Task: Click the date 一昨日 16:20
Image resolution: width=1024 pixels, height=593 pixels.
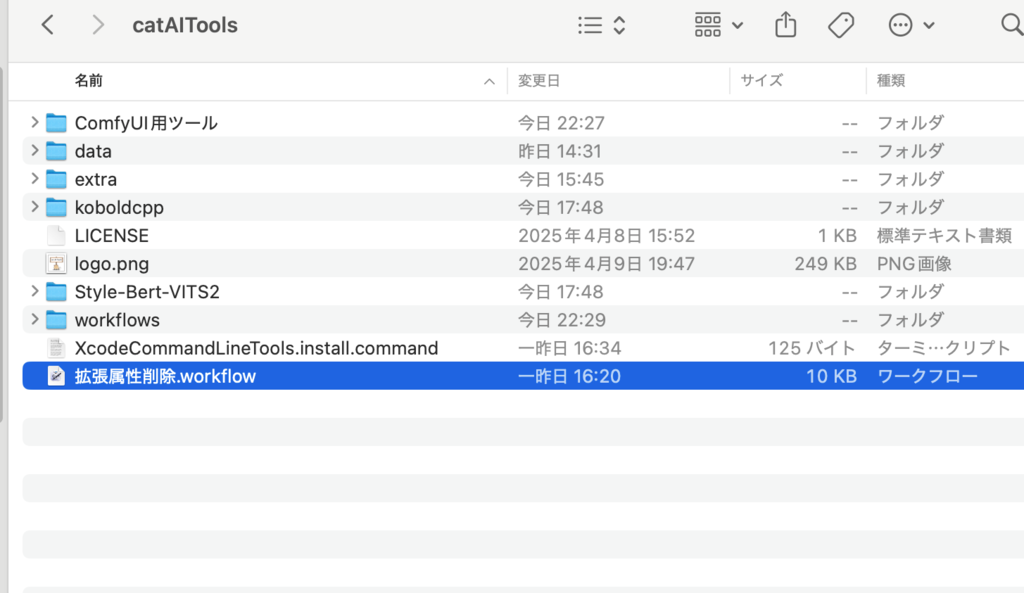Action: tap(569, 376)
